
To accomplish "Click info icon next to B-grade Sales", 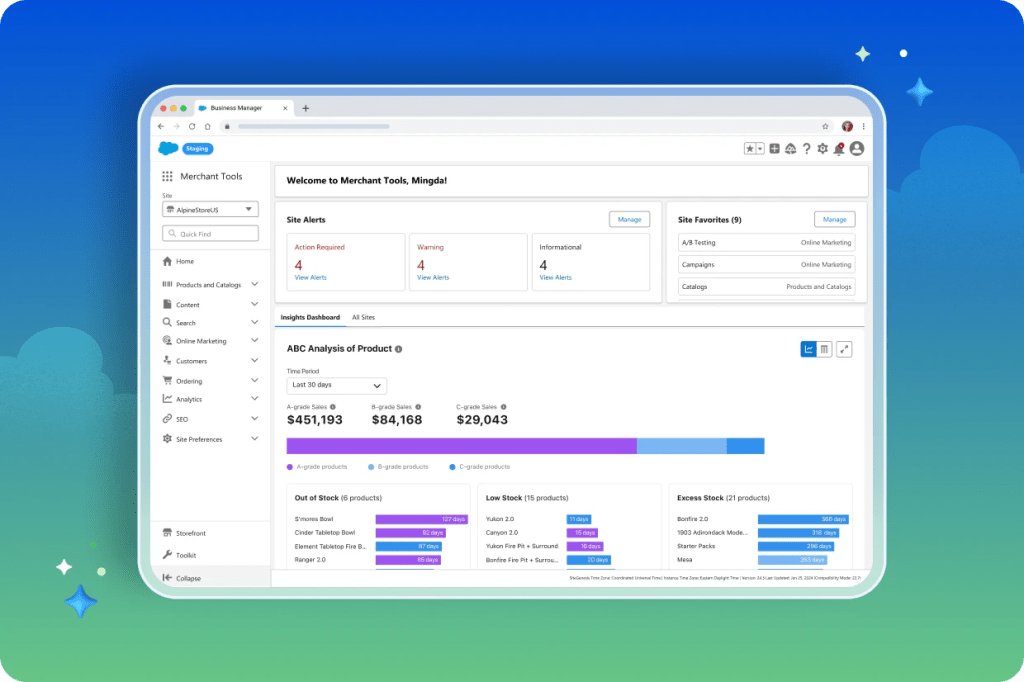I will [418, 407].
